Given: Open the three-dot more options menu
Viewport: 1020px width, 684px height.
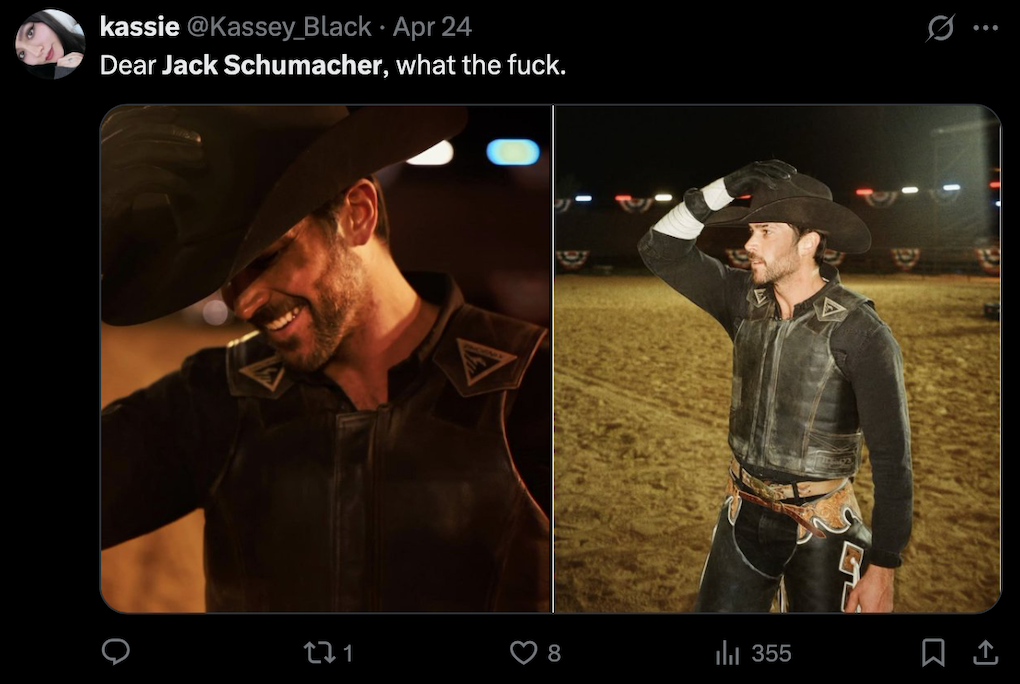Looking at the screenshot, I should point(985,28).
